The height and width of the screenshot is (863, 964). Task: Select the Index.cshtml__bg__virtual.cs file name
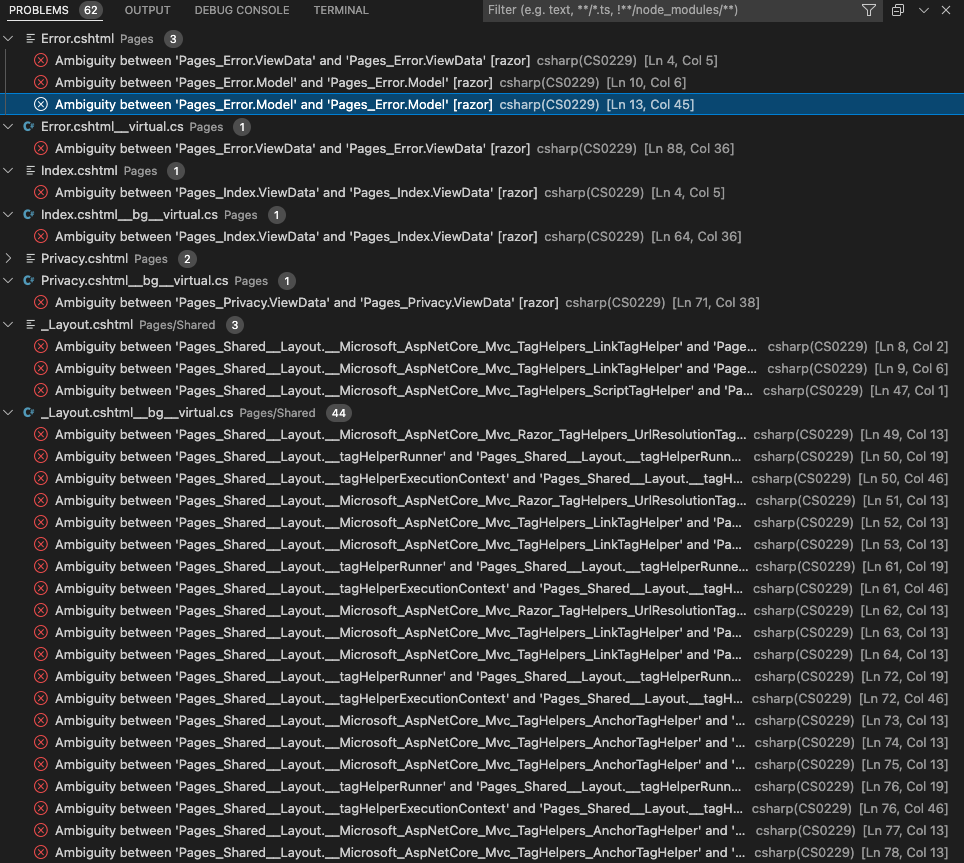(x=129, y=215)
